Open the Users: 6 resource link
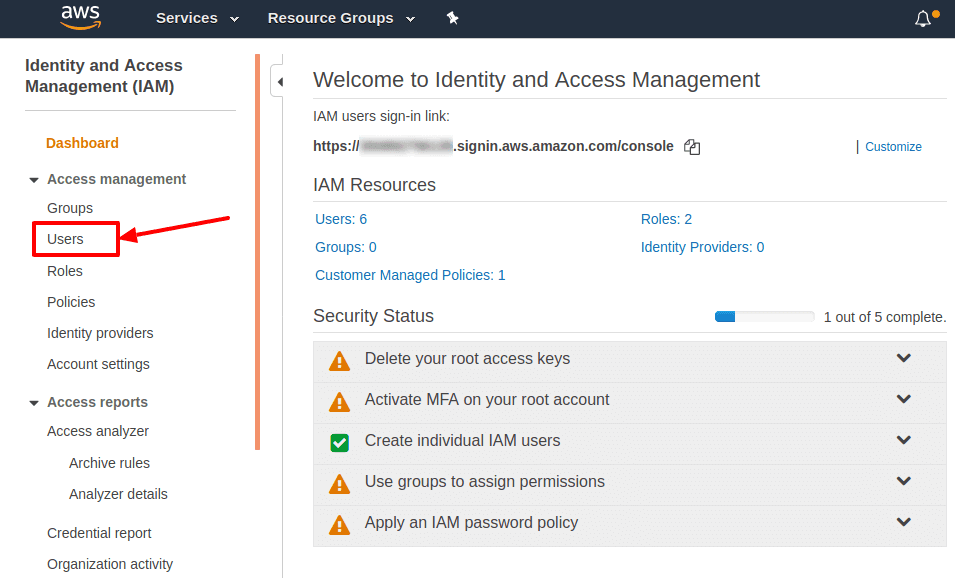This screenshot has width=955, height=578. coord(341,219)
